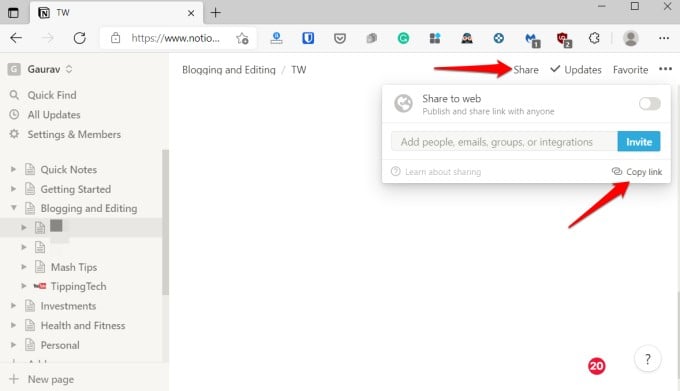Viewport: 680px width, 391px height.
Task: Reload the Notion page
Action: tap(79, 38)
